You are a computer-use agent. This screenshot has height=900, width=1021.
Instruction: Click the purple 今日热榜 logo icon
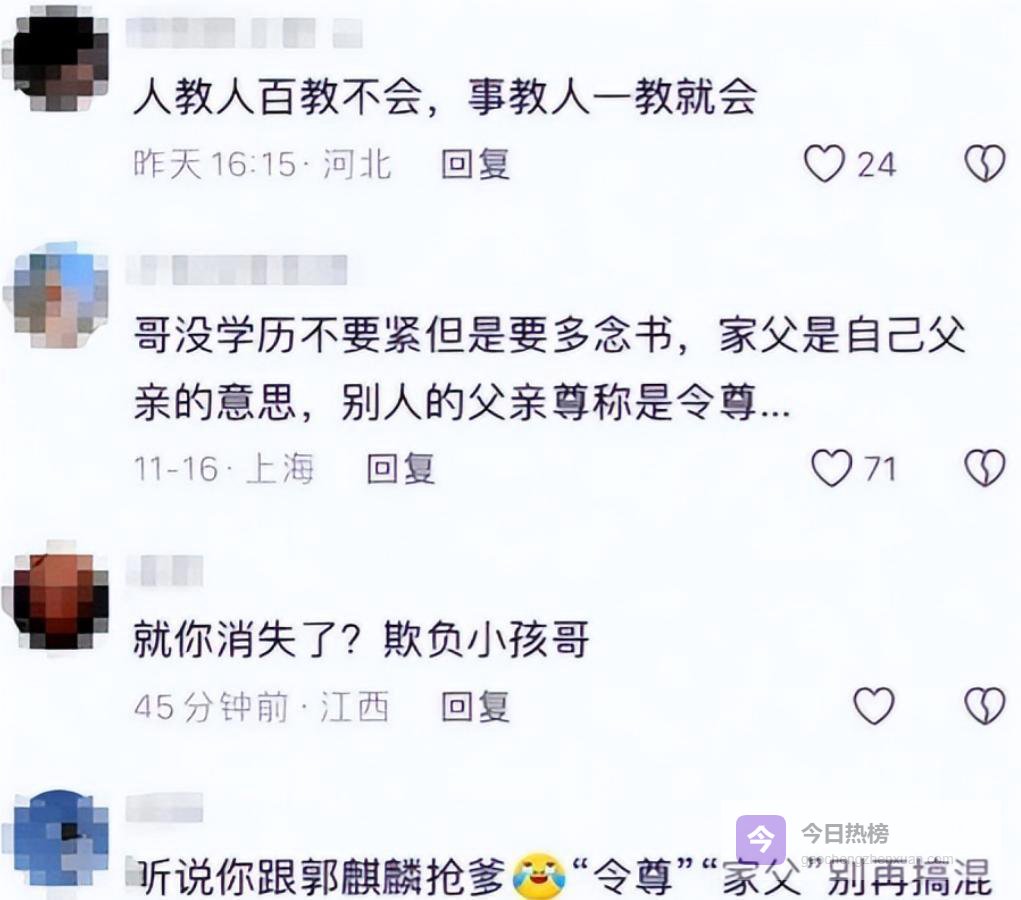tap(761, 840)
